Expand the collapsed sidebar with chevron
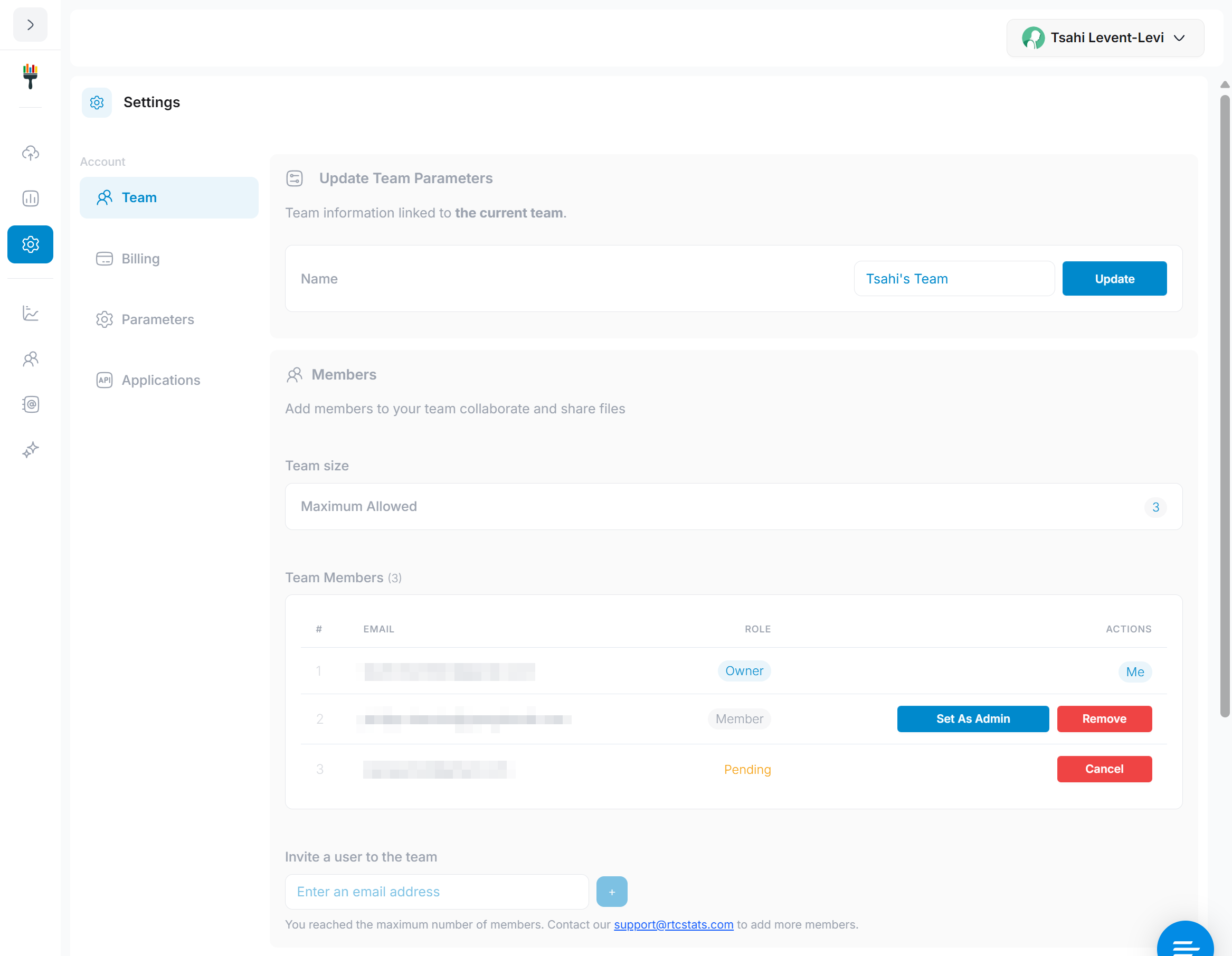 point(30,25)
